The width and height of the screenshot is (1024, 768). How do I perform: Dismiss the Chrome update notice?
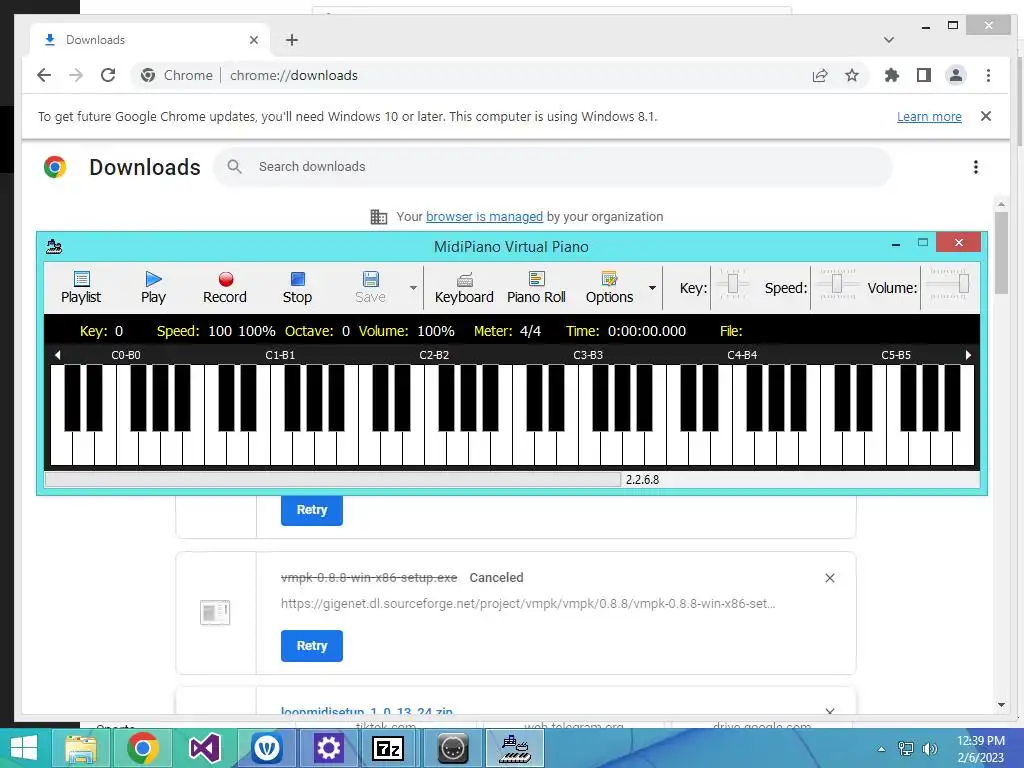(x=986, y=116)
